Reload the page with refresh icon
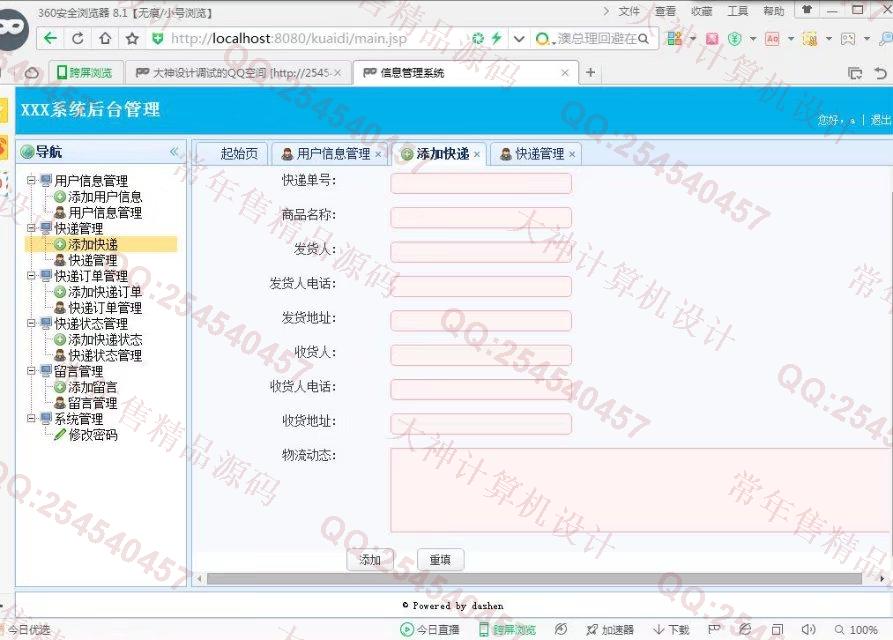The height and width of the screenshot is (640, 893). 78,38
